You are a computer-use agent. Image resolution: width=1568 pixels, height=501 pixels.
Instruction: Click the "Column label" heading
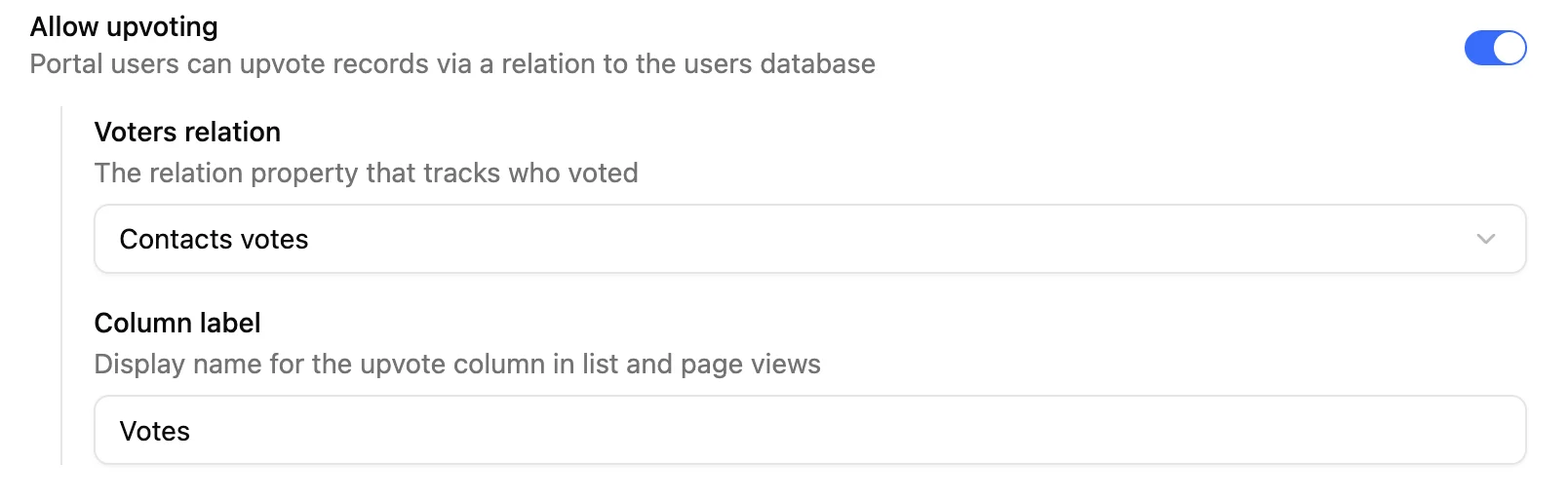pyautogui.click(x=177, y=323)
